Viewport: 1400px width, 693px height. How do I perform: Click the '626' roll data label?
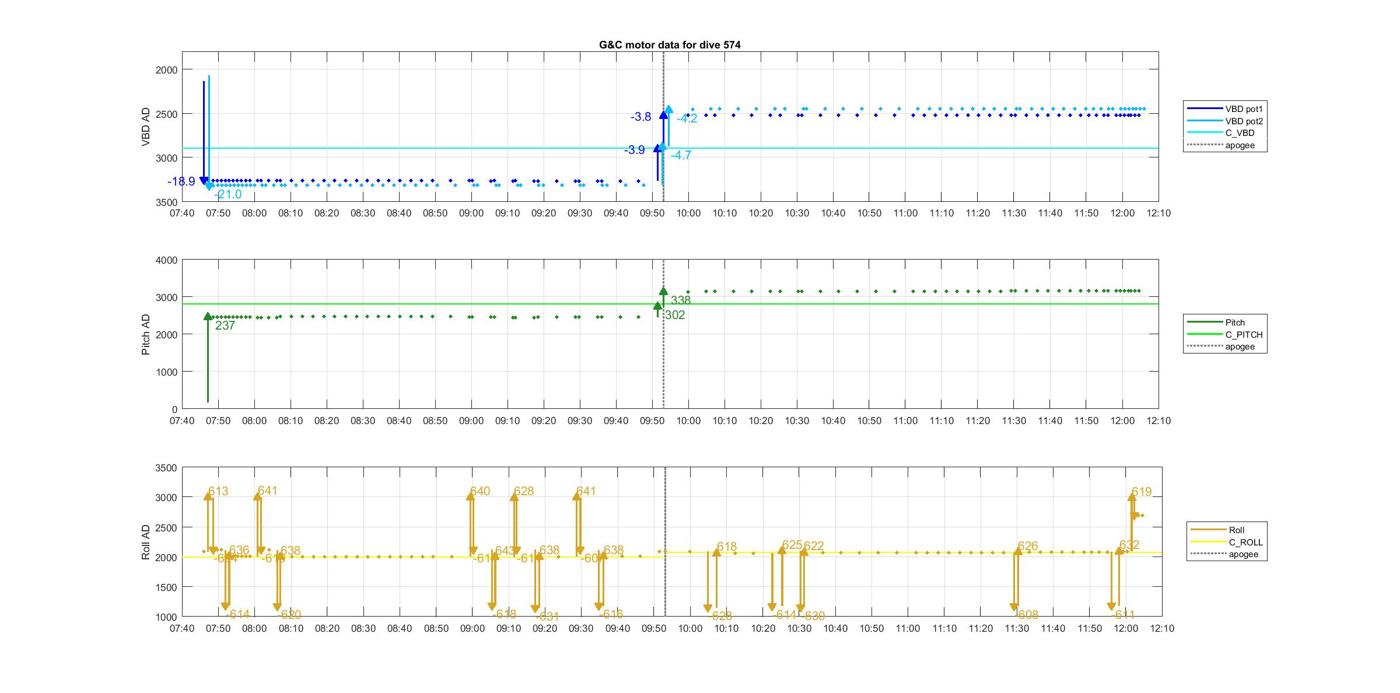1028,547
